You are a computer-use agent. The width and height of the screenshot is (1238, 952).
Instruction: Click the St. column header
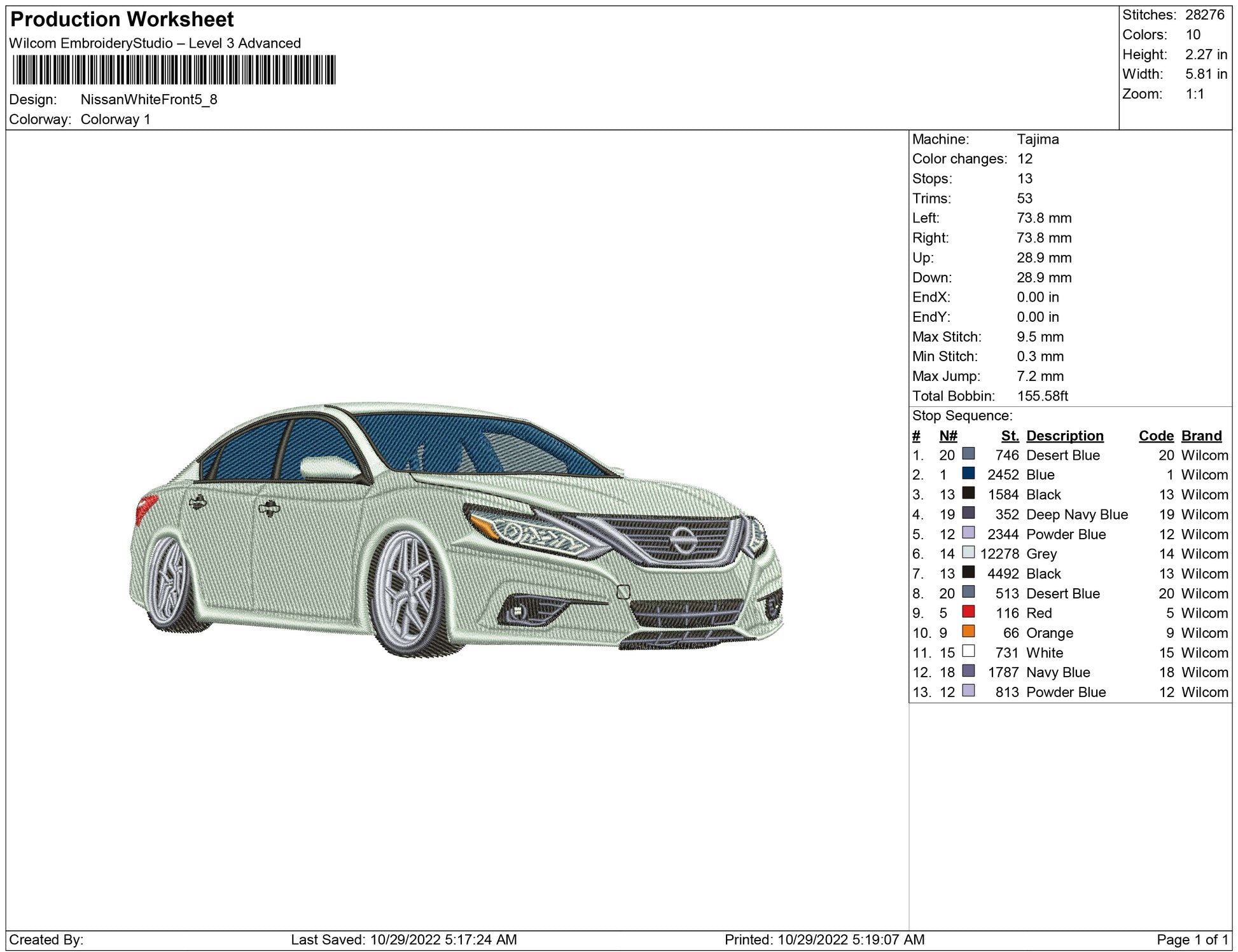(1009, 436)
